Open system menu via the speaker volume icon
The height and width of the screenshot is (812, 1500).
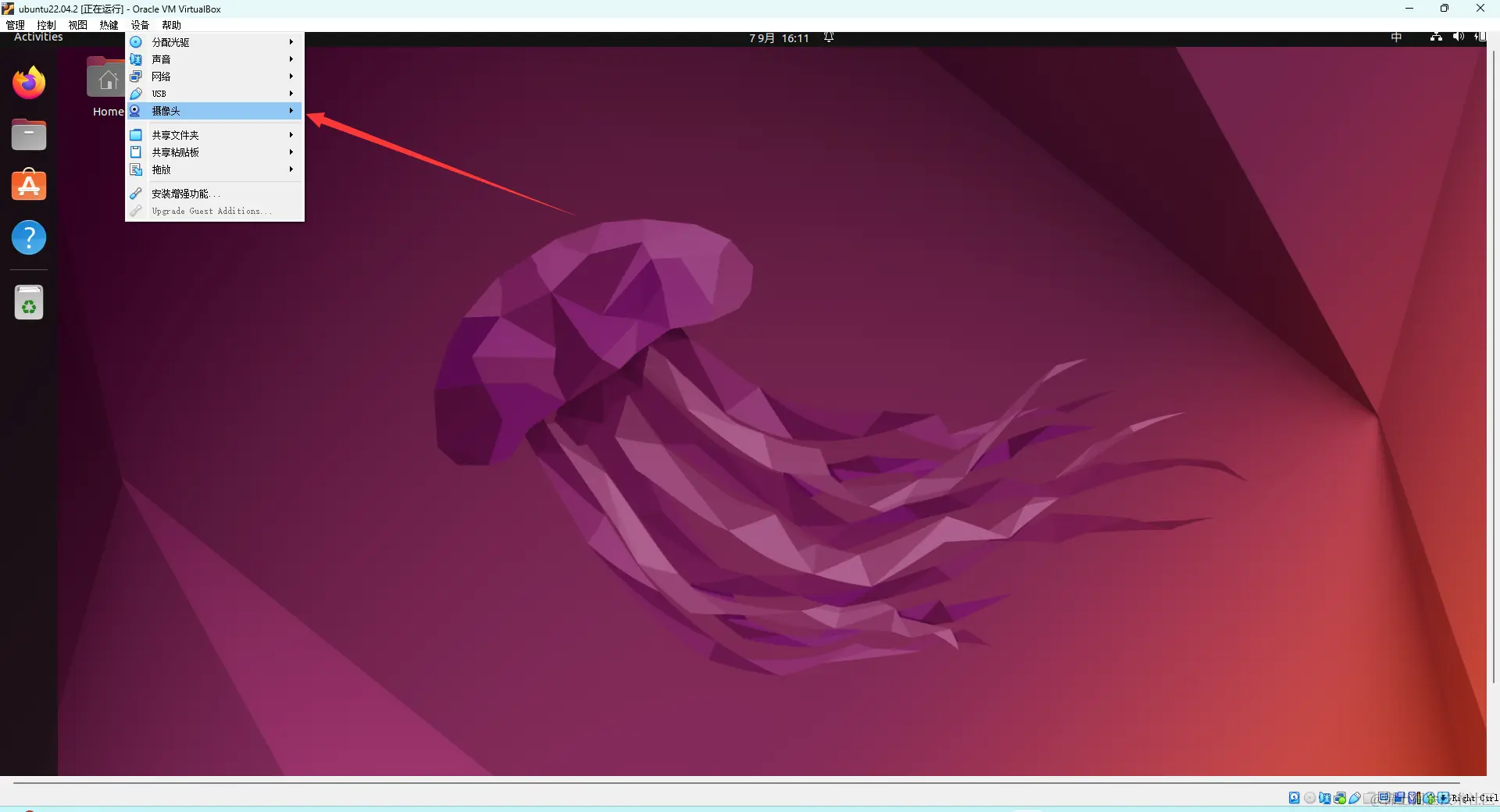click(x=1458, y=37)
